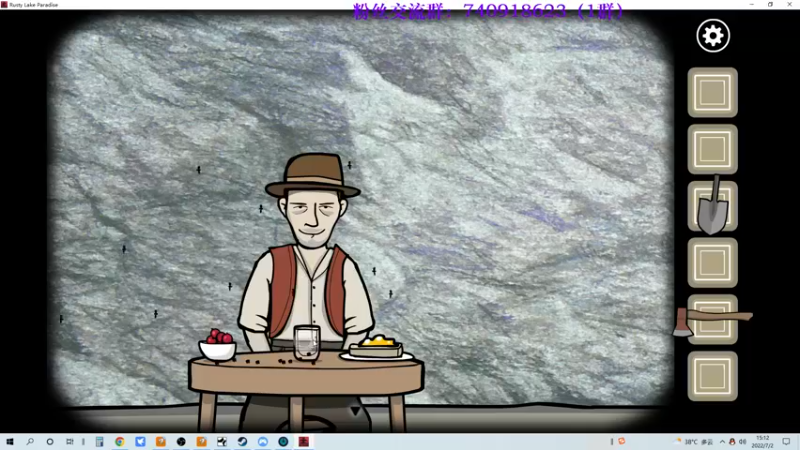Go back using the down arrow below the table
Viewport: 800px width, 450px height.
pos(356,411)
